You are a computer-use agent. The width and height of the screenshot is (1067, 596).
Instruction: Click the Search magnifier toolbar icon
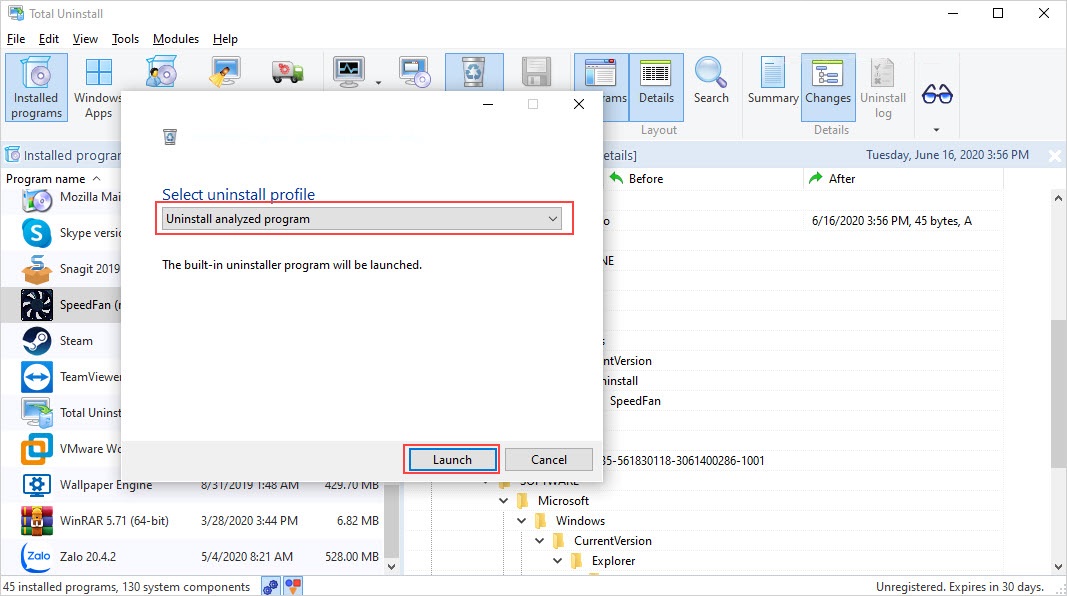tap(711, 82)
